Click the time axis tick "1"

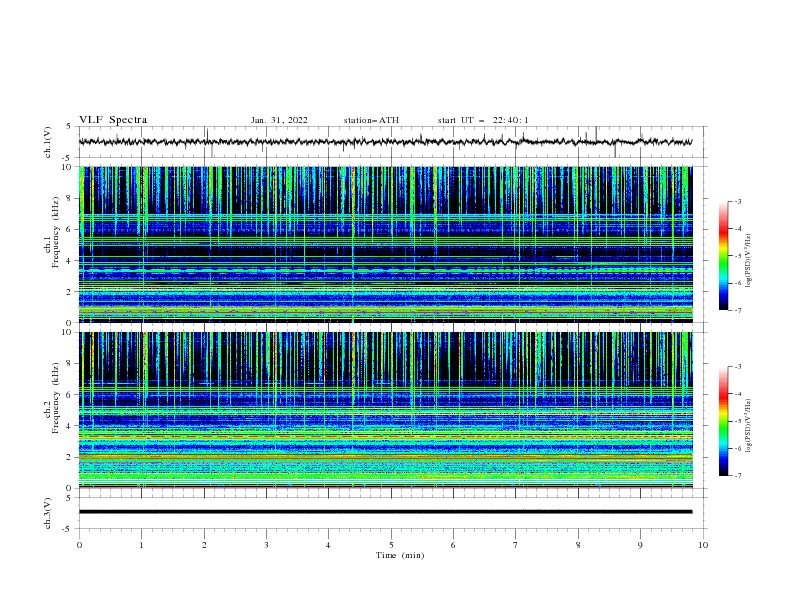coord(141,545)
